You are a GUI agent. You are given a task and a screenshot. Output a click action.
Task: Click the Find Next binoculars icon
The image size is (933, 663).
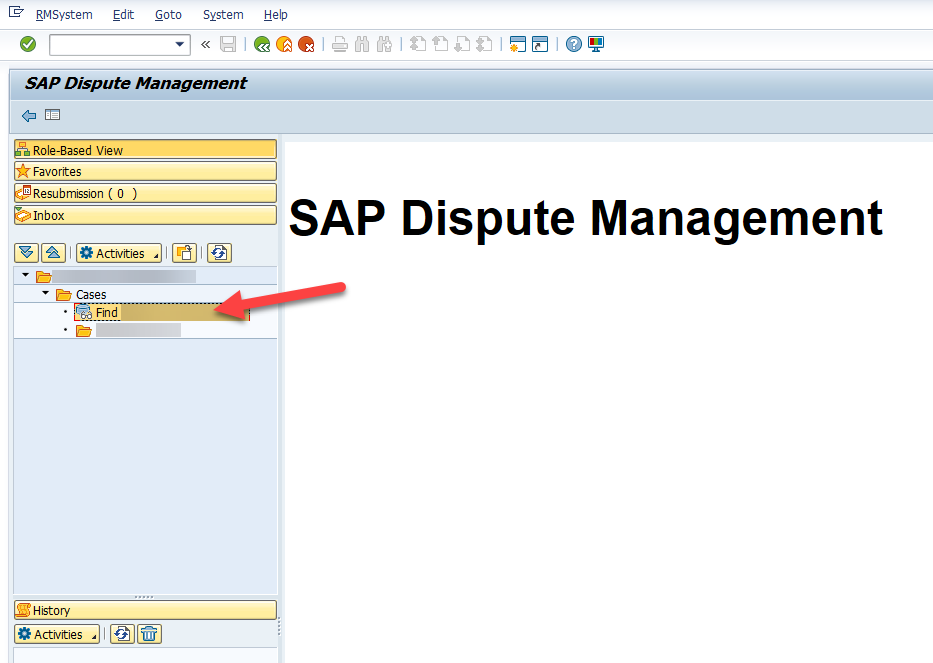[384, 44]
